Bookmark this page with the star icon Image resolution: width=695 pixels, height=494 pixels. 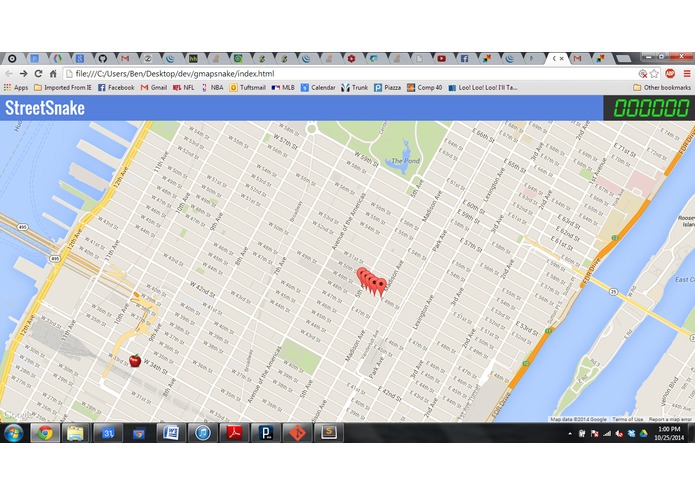pyautogui.click(x=654, y=74)
